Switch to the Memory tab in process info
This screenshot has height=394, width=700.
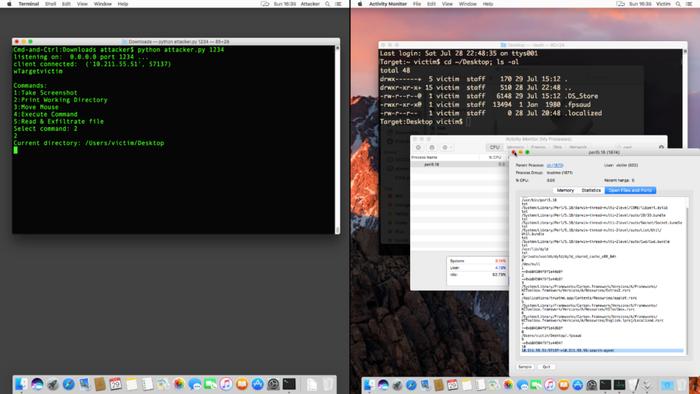[x=565, y=190]
